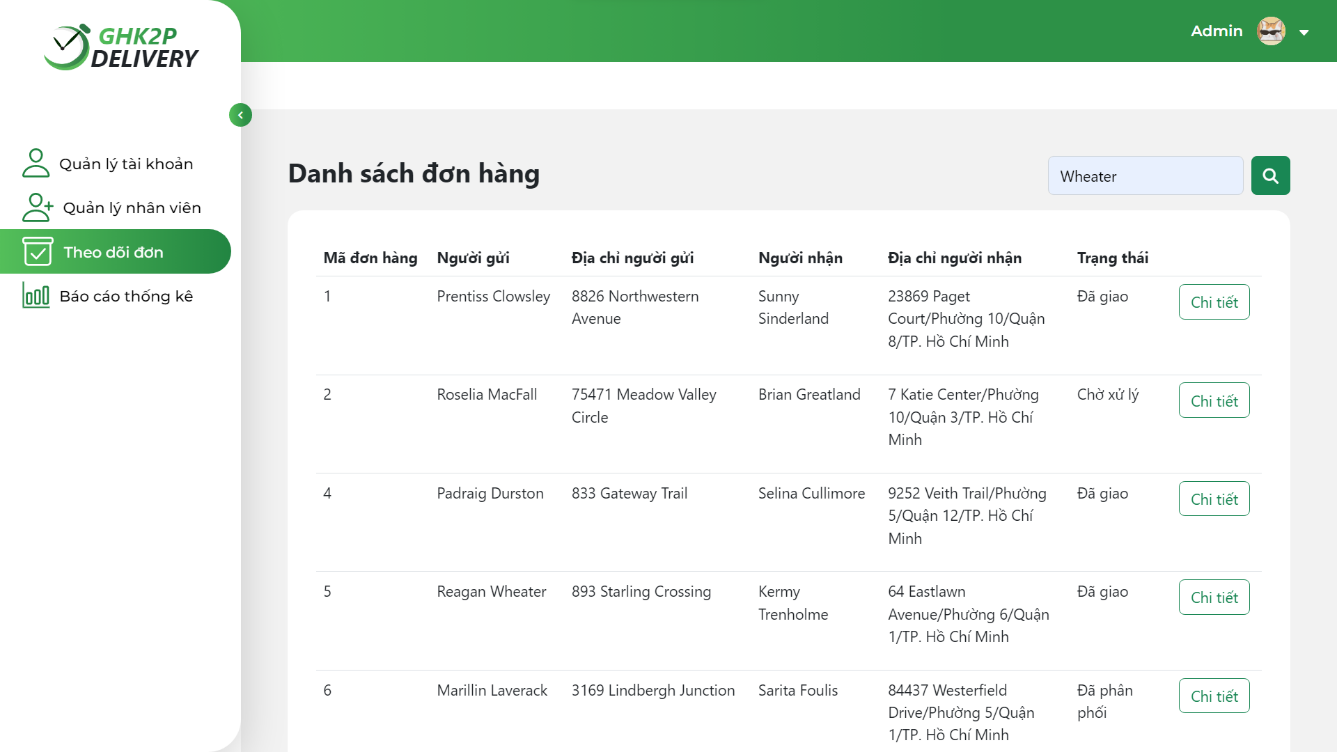
Task: Show Chi tiết for Reagan Wheater's order
Action: [1214, 597]
